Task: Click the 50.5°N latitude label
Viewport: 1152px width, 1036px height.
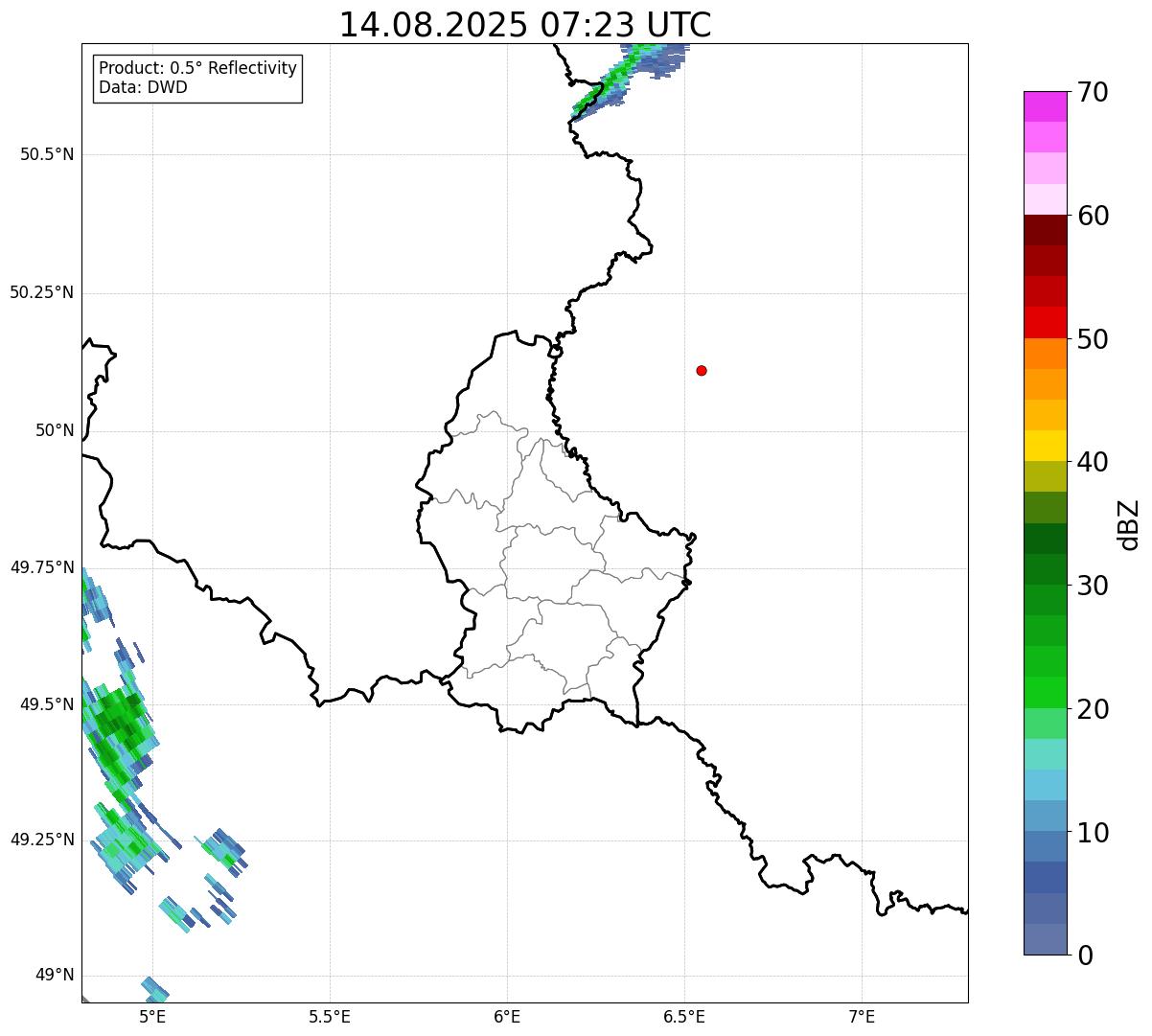Action: (47, 154)
